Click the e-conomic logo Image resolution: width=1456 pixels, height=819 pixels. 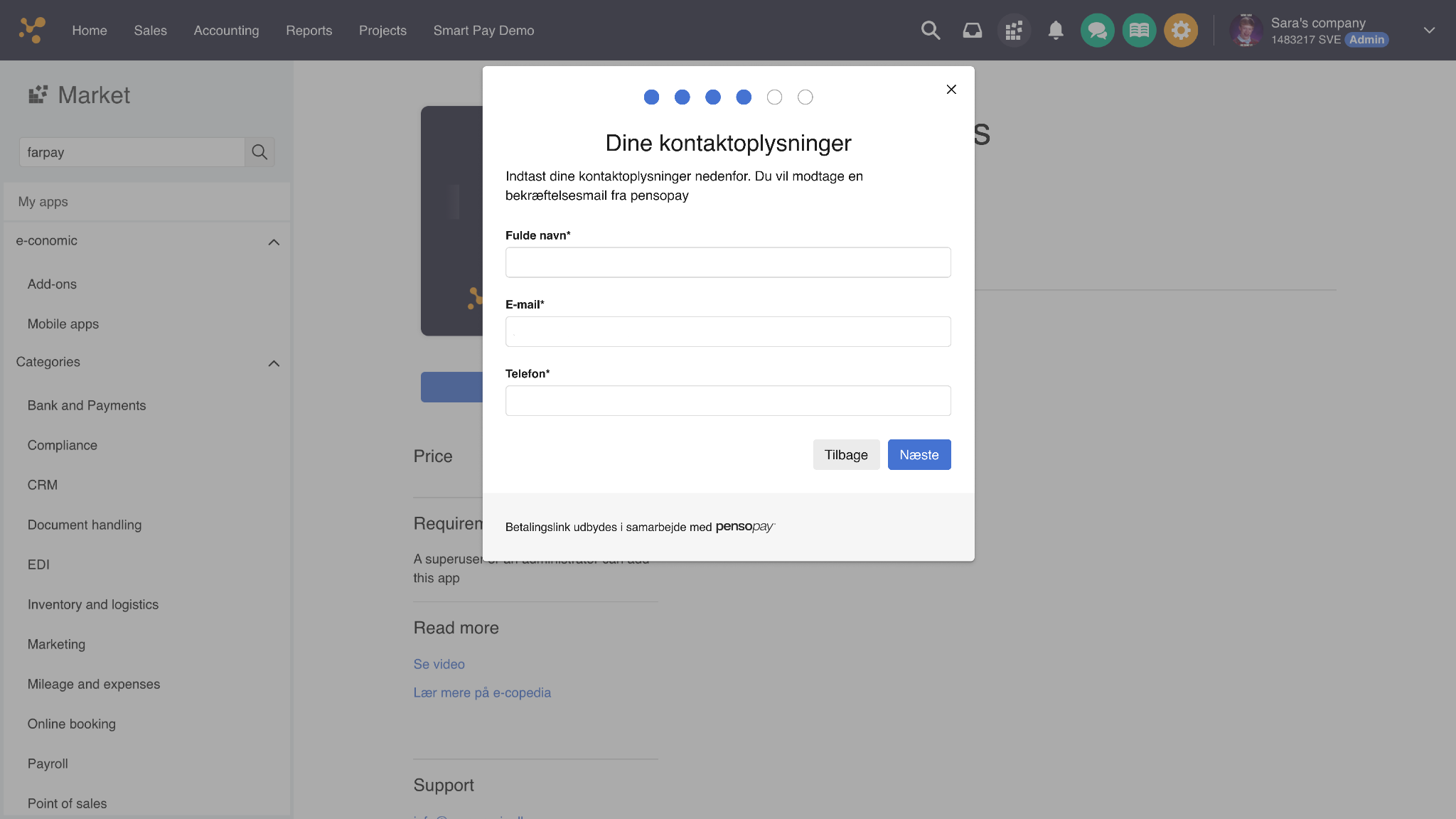point(31,30)
